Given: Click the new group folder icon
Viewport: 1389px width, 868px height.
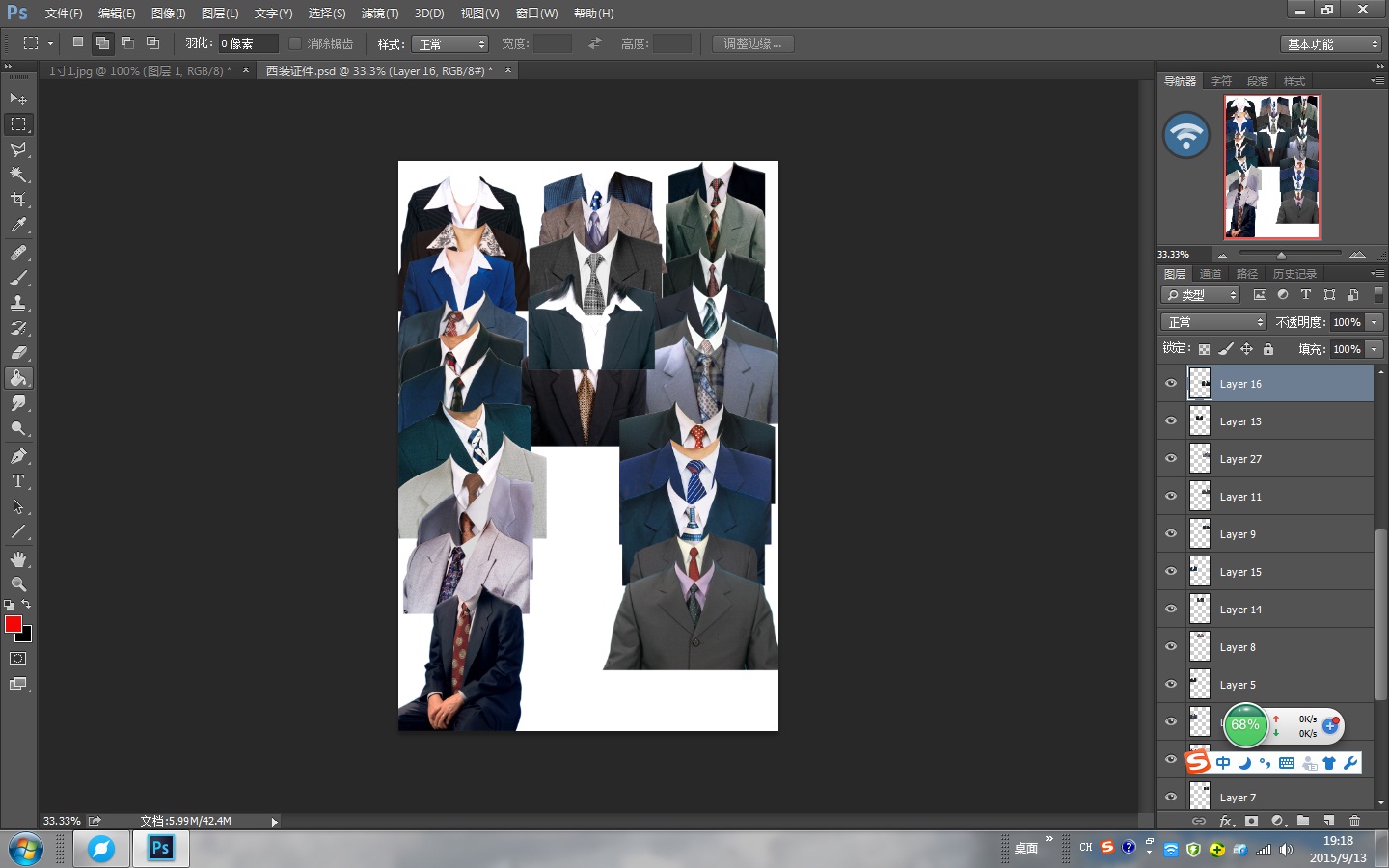Looking at the screenshot, I should point(1303,821).
